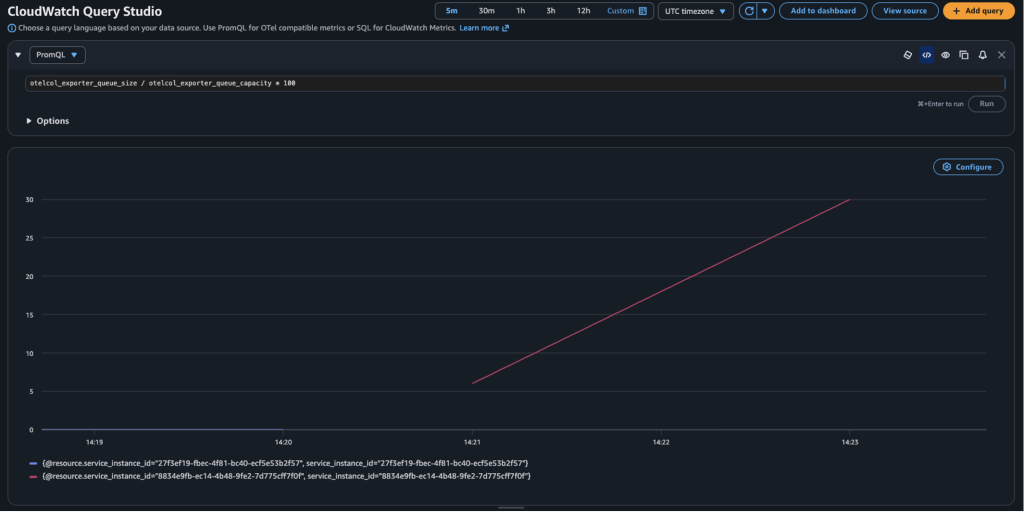Image resolution: width=1024 pixels, height=512 pixels.
Task: Open the UTC timezone dropdown
Action: point(696,11)
